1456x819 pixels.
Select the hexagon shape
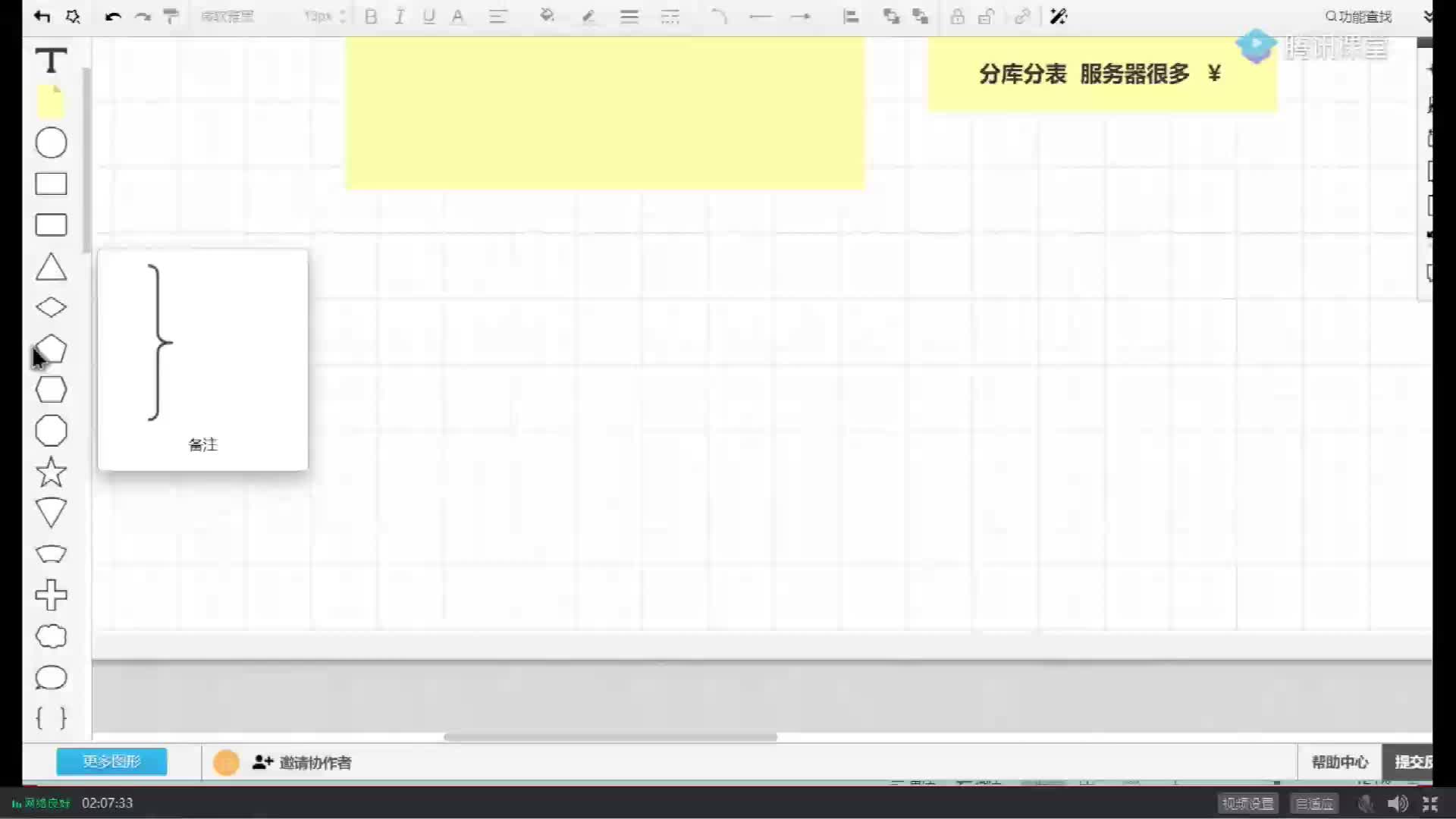pyautogui.click(x=51, y=390)
